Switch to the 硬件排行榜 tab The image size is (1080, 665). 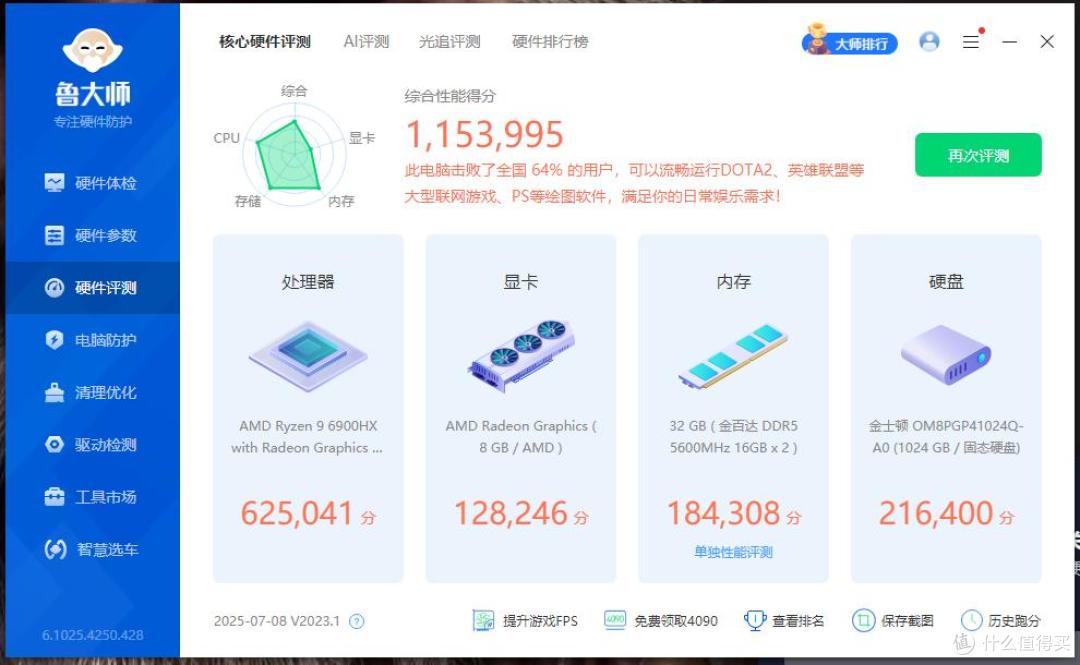[550, 41]
